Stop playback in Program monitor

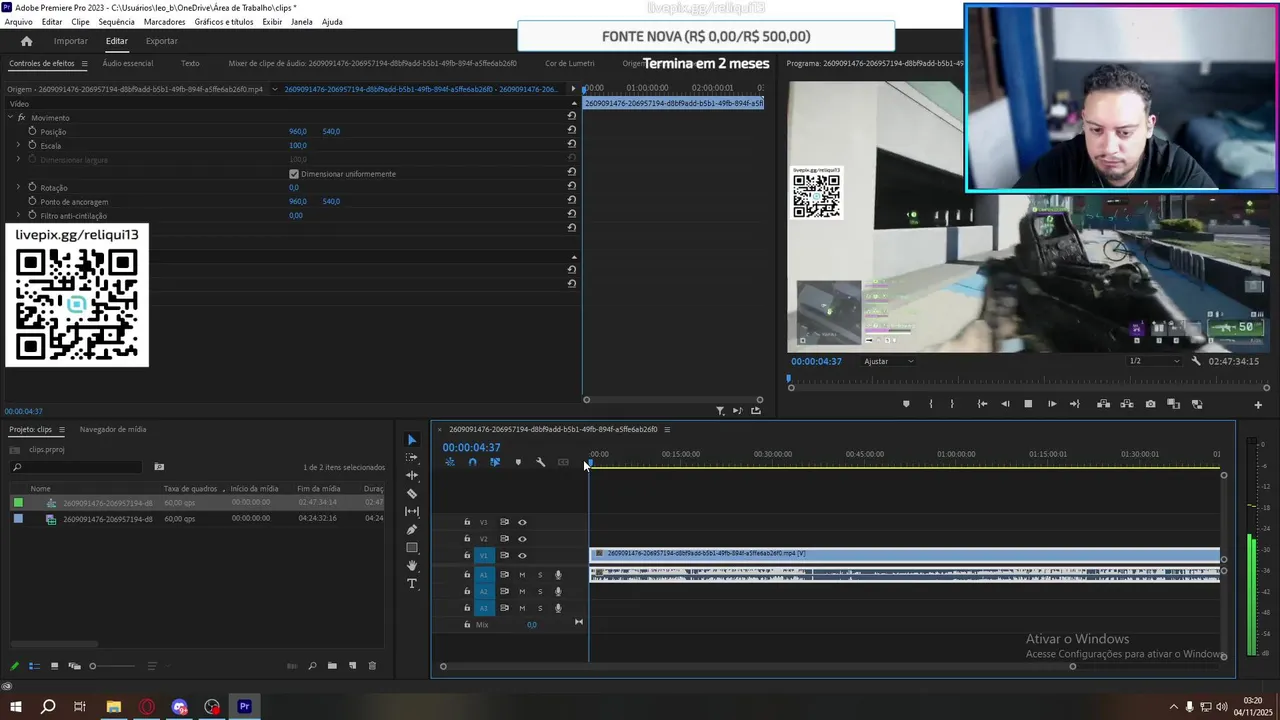coord(1028,404)
